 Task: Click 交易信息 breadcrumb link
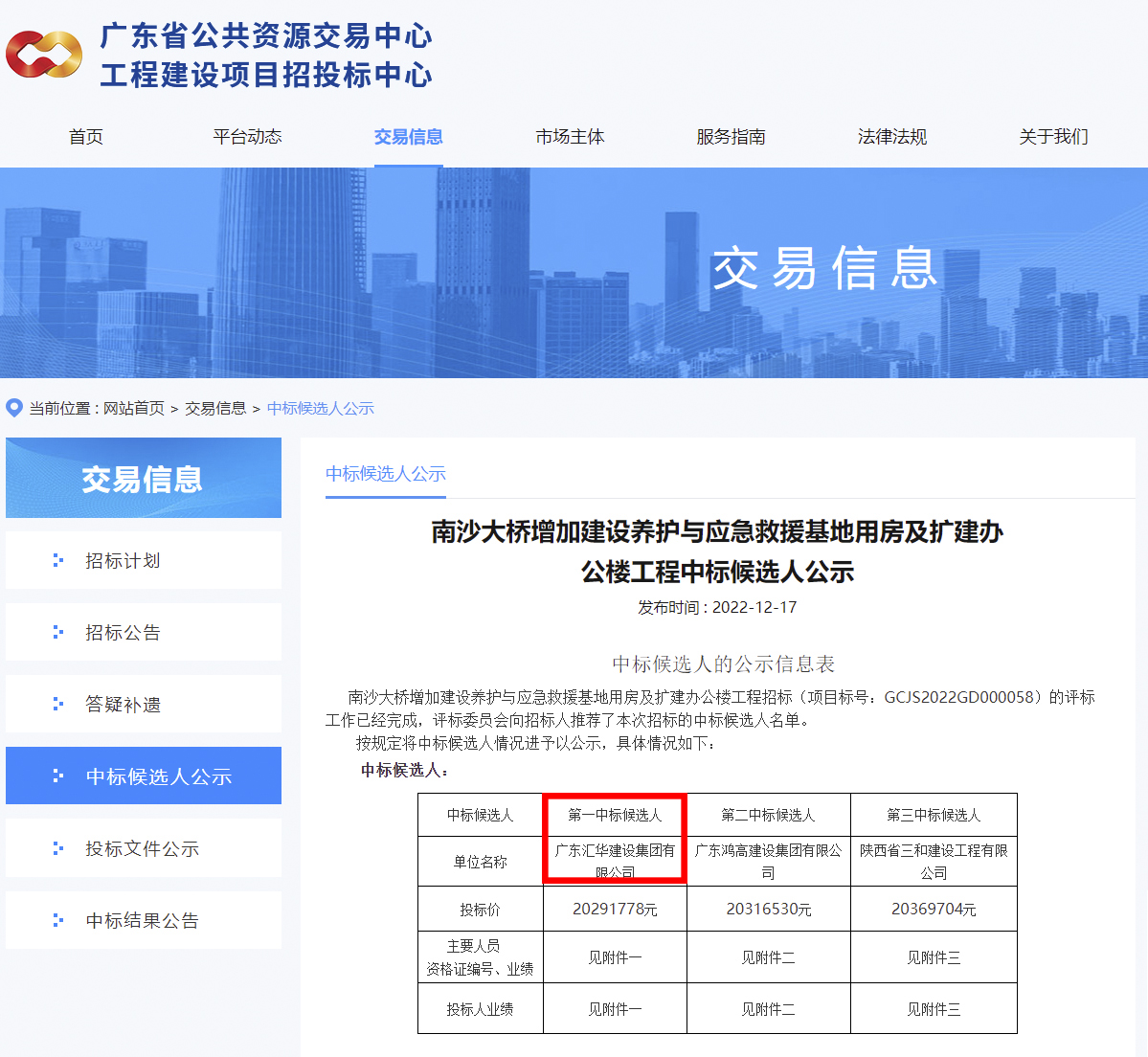click(215, 408)
